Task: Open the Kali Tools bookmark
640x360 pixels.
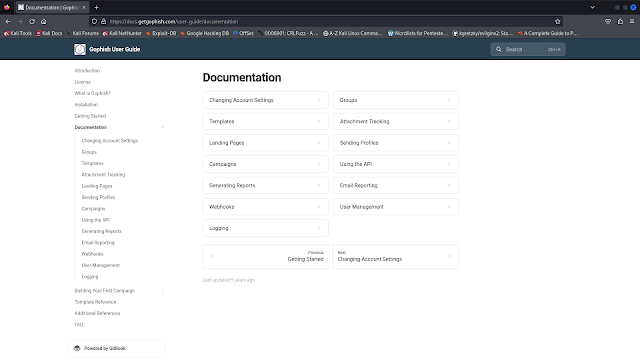Action: (18, 33)
